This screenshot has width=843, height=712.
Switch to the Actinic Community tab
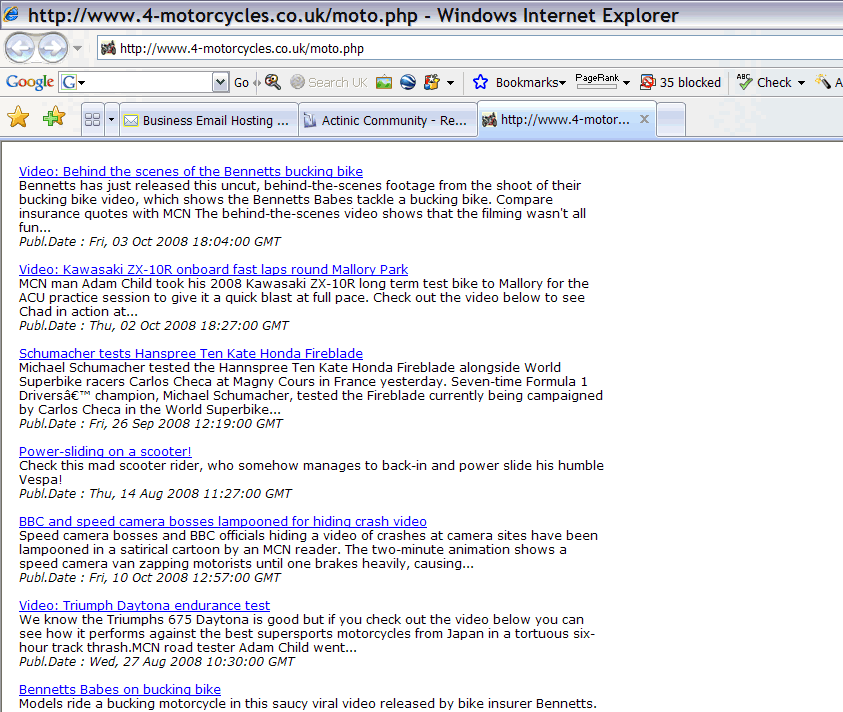click(388, 120)
